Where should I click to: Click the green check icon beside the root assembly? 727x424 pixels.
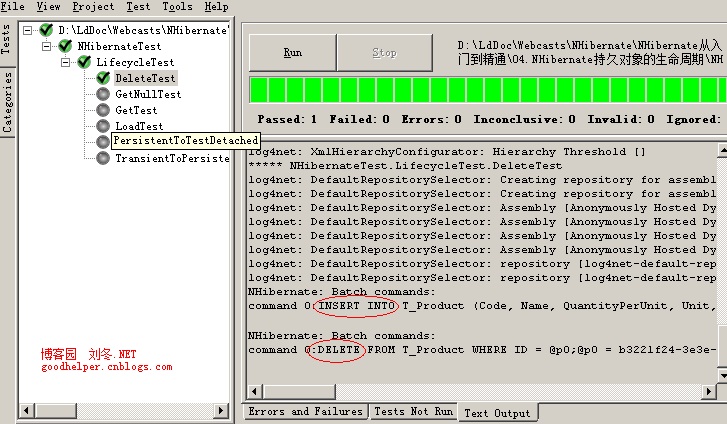(x=46, y=30)
